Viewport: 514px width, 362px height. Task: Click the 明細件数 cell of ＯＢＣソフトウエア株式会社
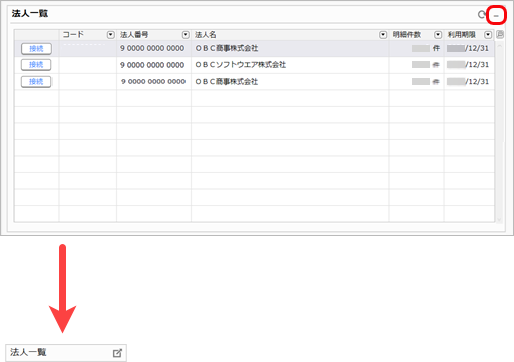coord(416,65)
